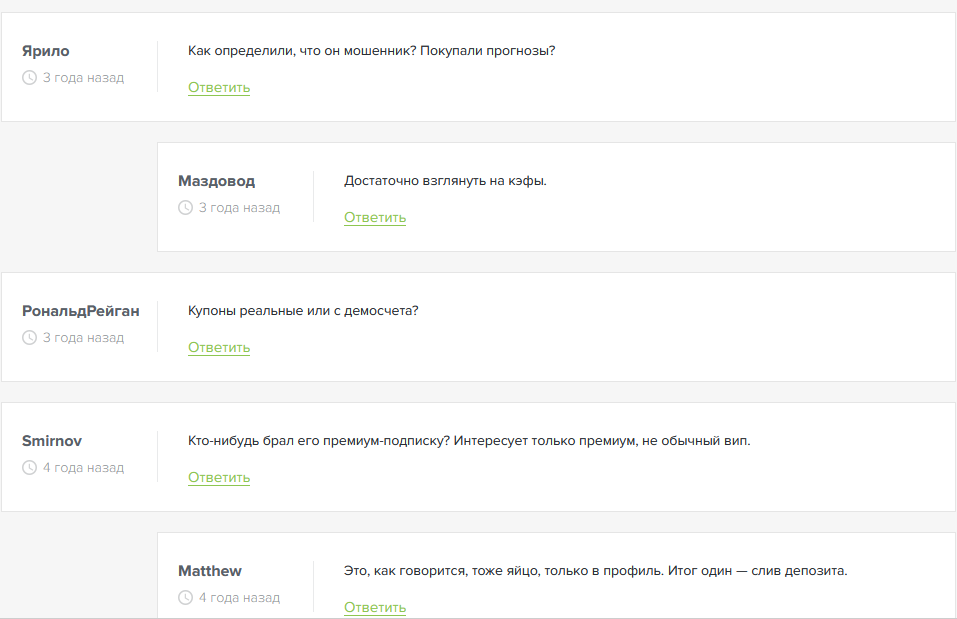Select the username Matthew
The image size is (957, 619).
tap(210, 571)
